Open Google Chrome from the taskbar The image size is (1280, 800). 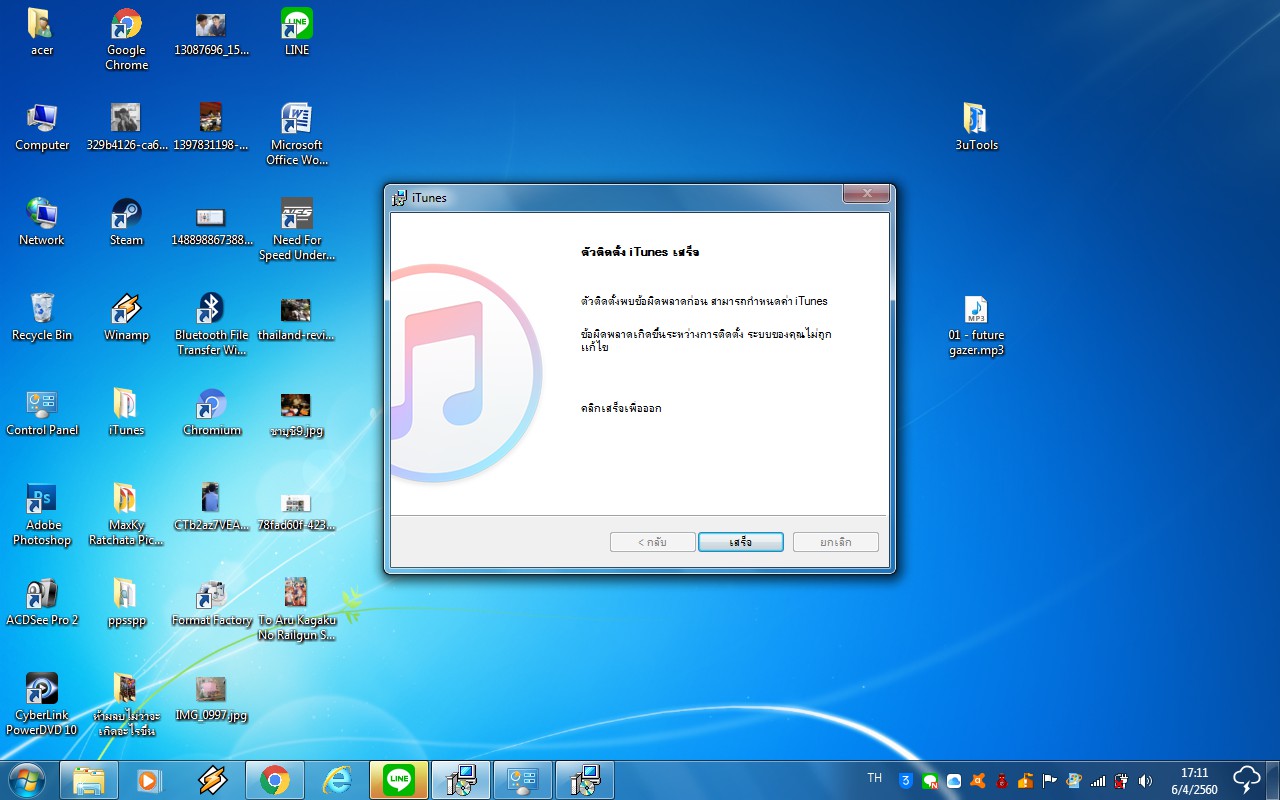275,780
